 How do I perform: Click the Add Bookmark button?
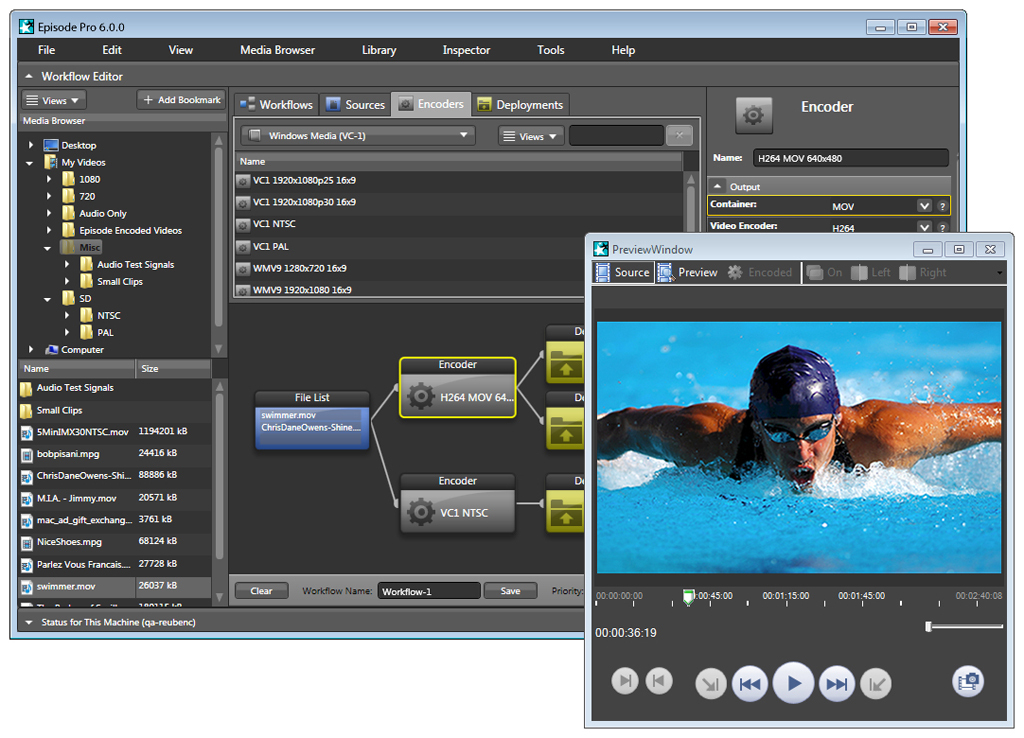pos(181,100)
